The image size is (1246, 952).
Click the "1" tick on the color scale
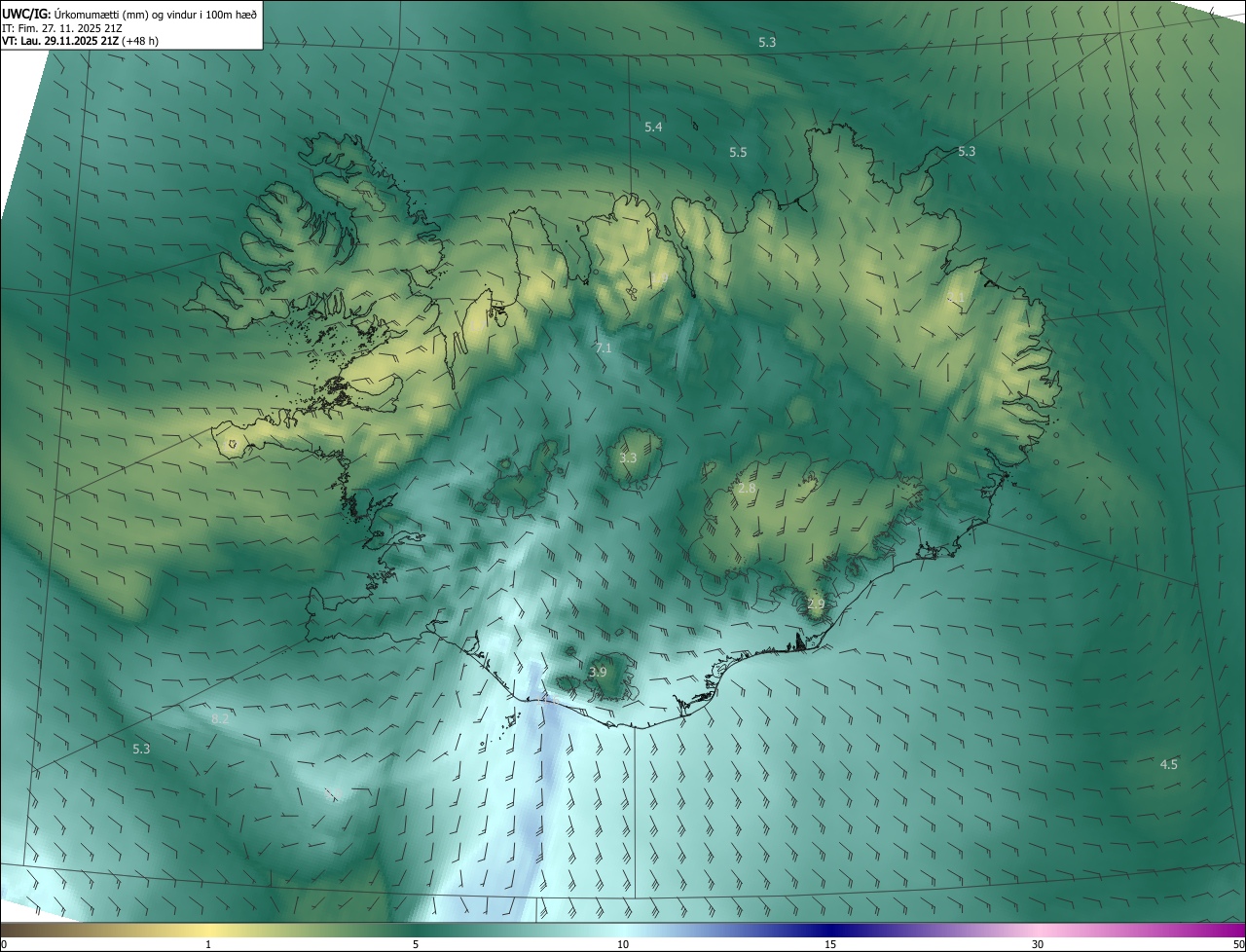click(208, 944)
